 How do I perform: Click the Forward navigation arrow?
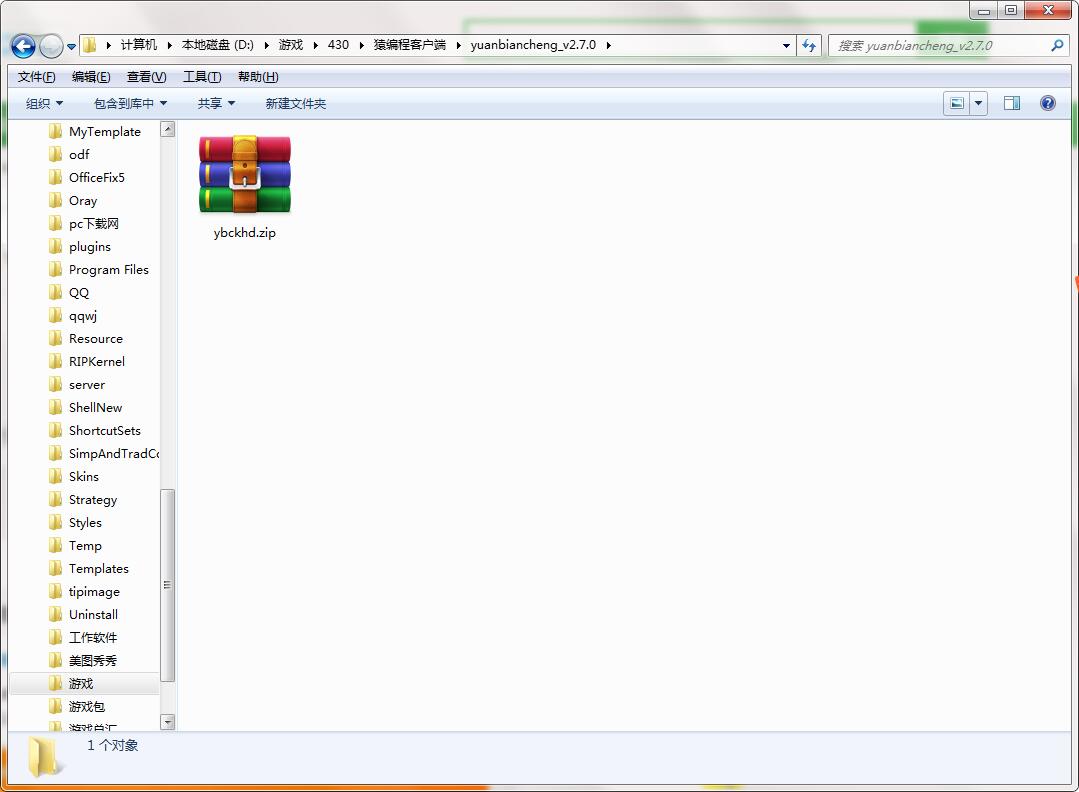52,46
